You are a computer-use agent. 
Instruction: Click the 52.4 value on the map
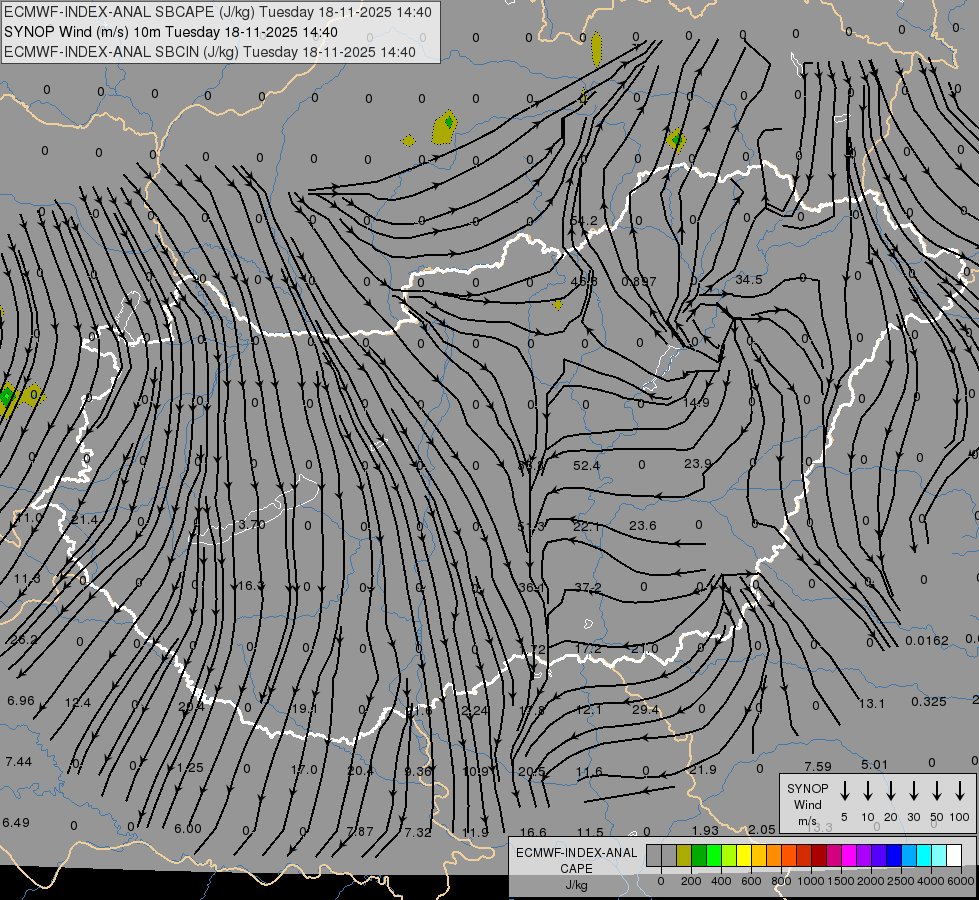586,465
